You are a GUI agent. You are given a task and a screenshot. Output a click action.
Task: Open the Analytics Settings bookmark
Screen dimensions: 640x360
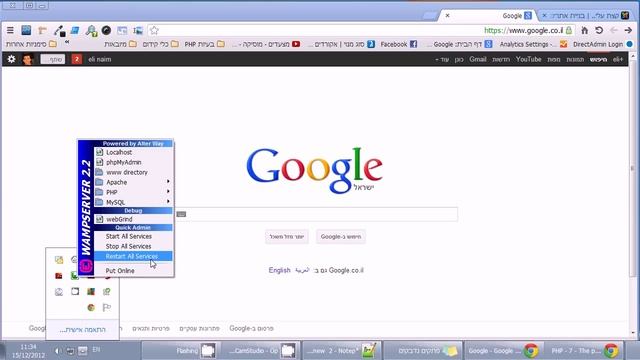(533, 44)
